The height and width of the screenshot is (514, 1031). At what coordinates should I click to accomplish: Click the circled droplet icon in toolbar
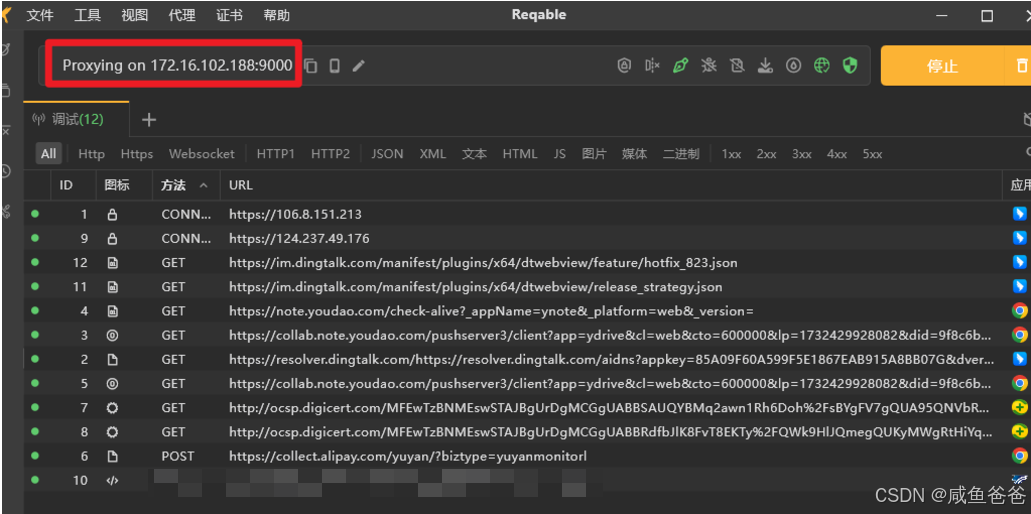click(794, 65)
